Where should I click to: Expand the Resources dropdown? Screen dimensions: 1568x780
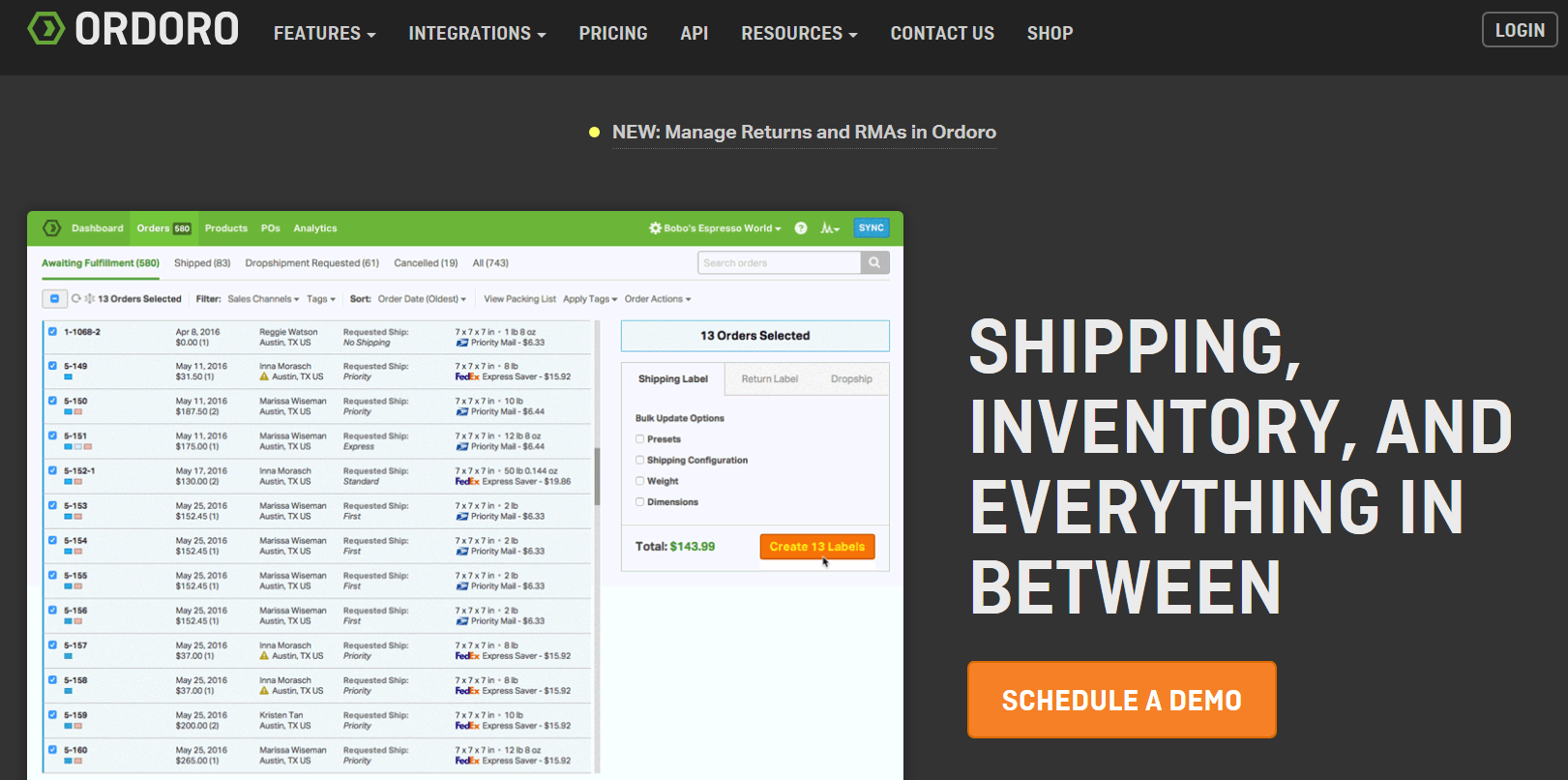tap(799, 33)
